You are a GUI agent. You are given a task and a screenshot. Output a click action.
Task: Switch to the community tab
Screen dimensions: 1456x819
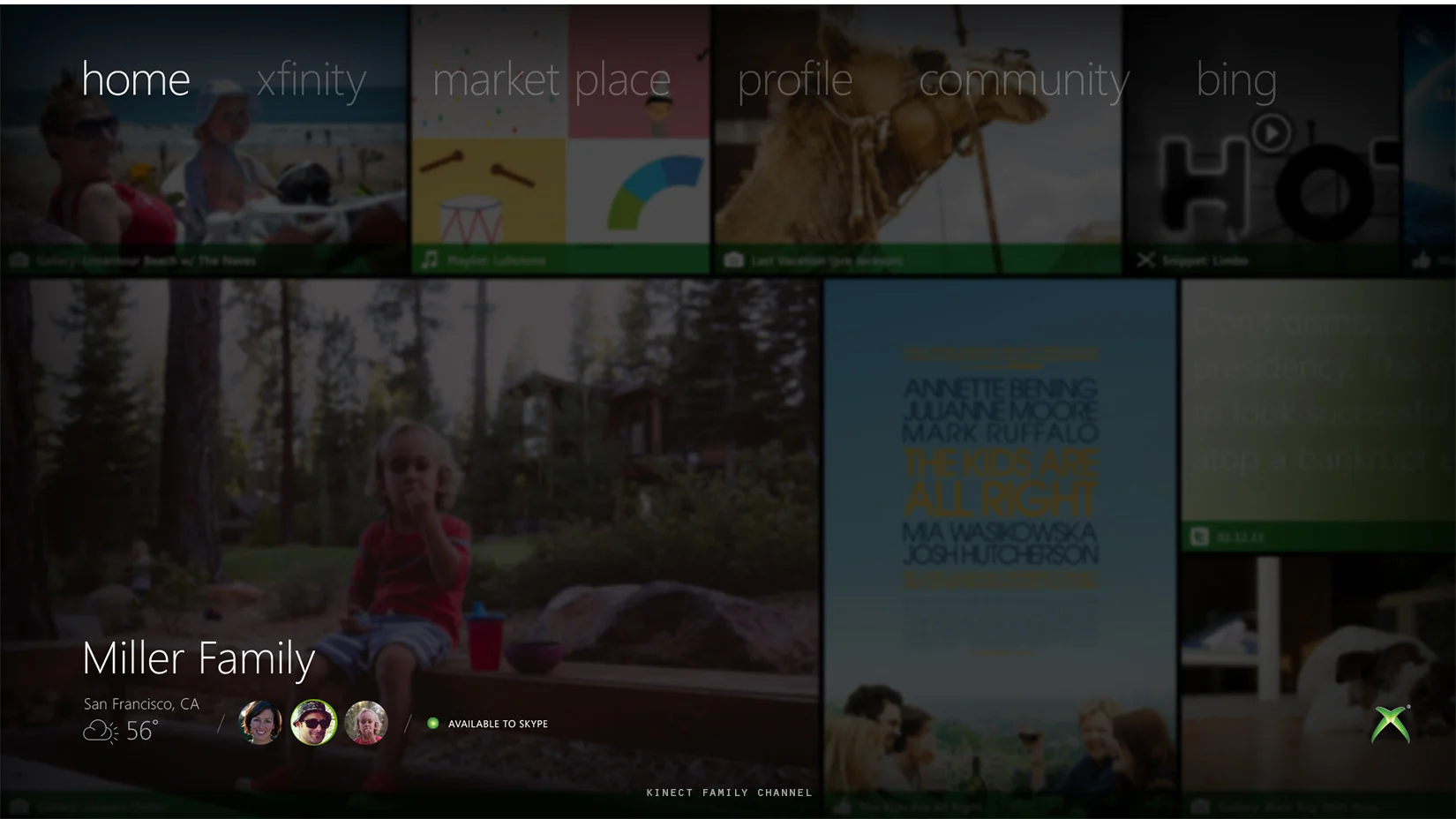click(x=1024, y=81)
